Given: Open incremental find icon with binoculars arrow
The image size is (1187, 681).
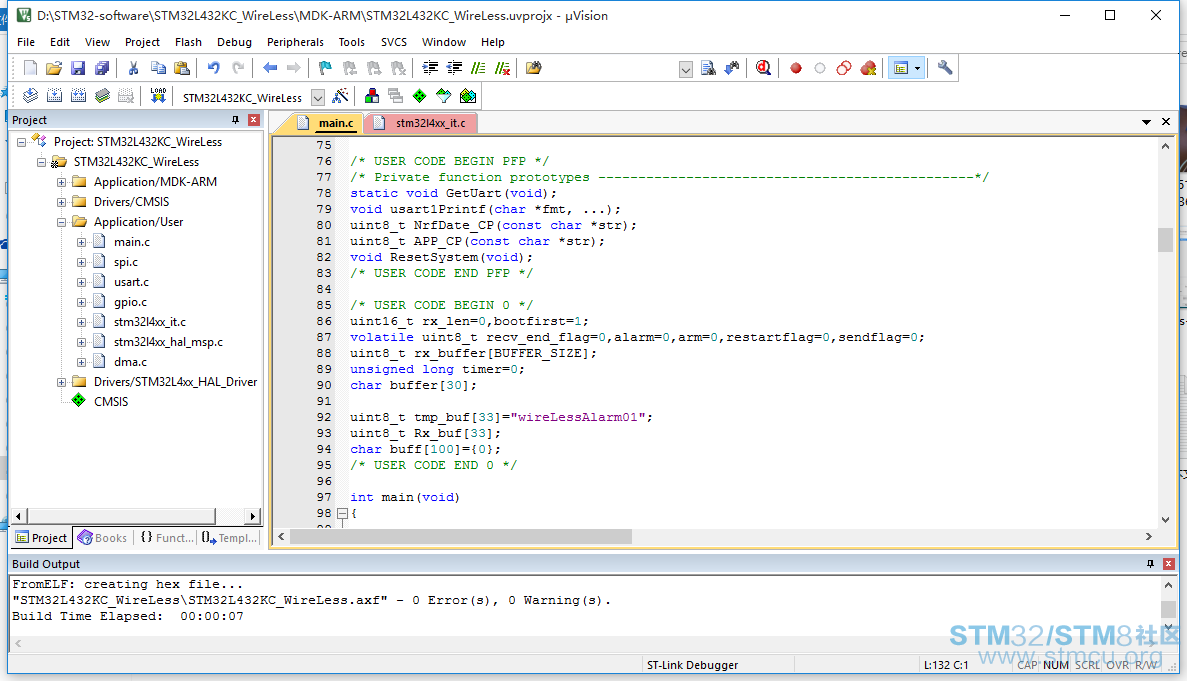Looking at the screenshot, I should pos(732,68).
